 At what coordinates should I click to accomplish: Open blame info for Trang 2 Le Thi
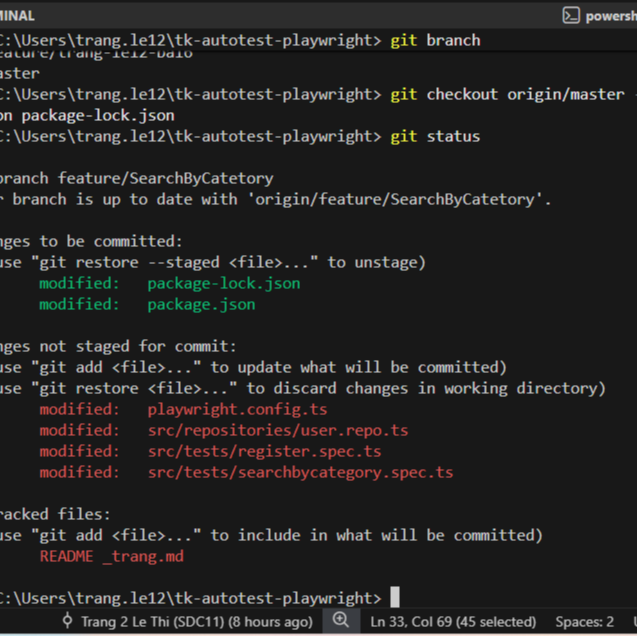(x=196, y=621)
